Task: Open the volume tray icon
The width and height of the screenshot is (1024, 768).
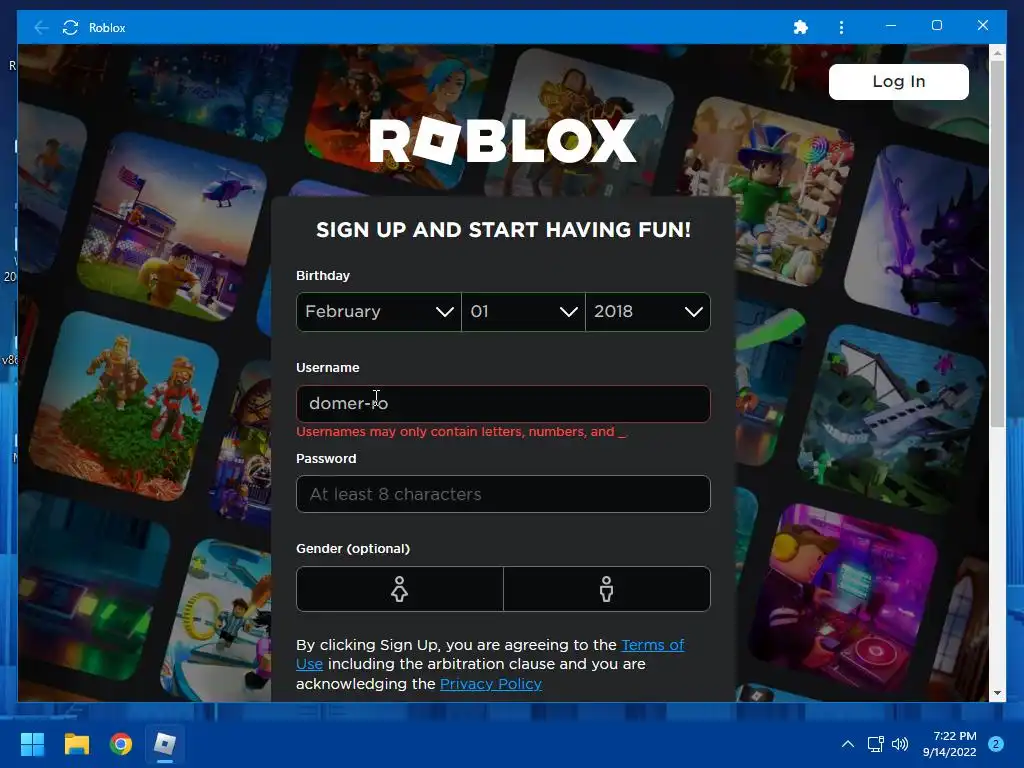Action: [x=900, y=744]
